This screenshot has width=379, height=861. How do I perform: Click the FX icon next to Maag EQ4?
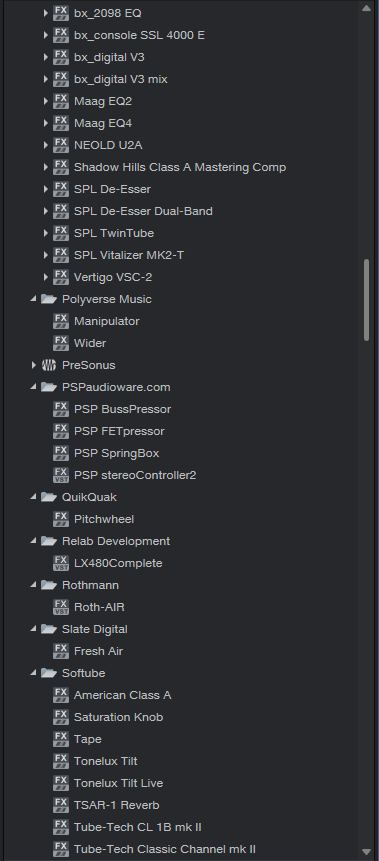click(61, 123)
